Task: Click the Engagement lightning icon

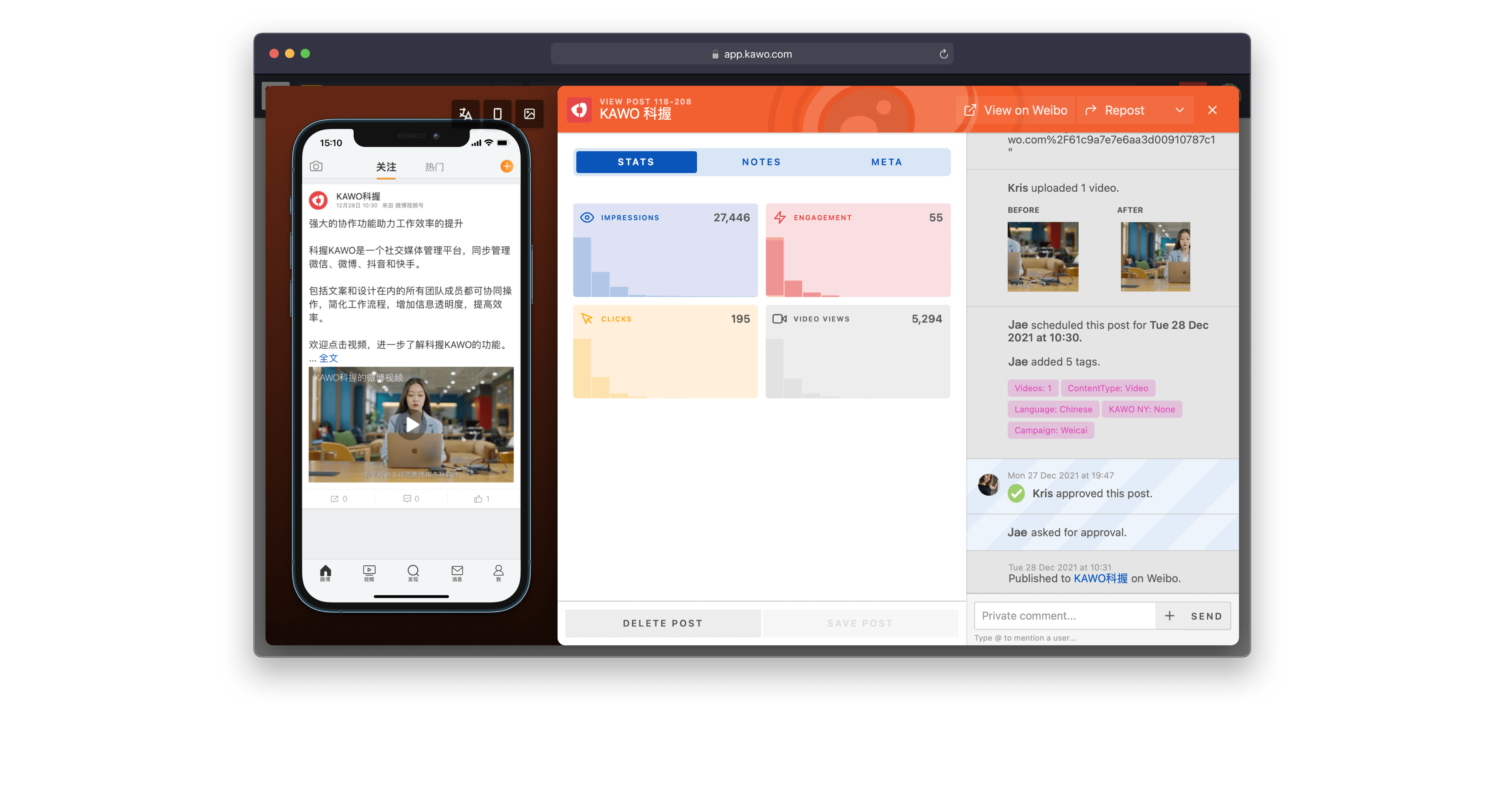Action: tap(780, 217)
